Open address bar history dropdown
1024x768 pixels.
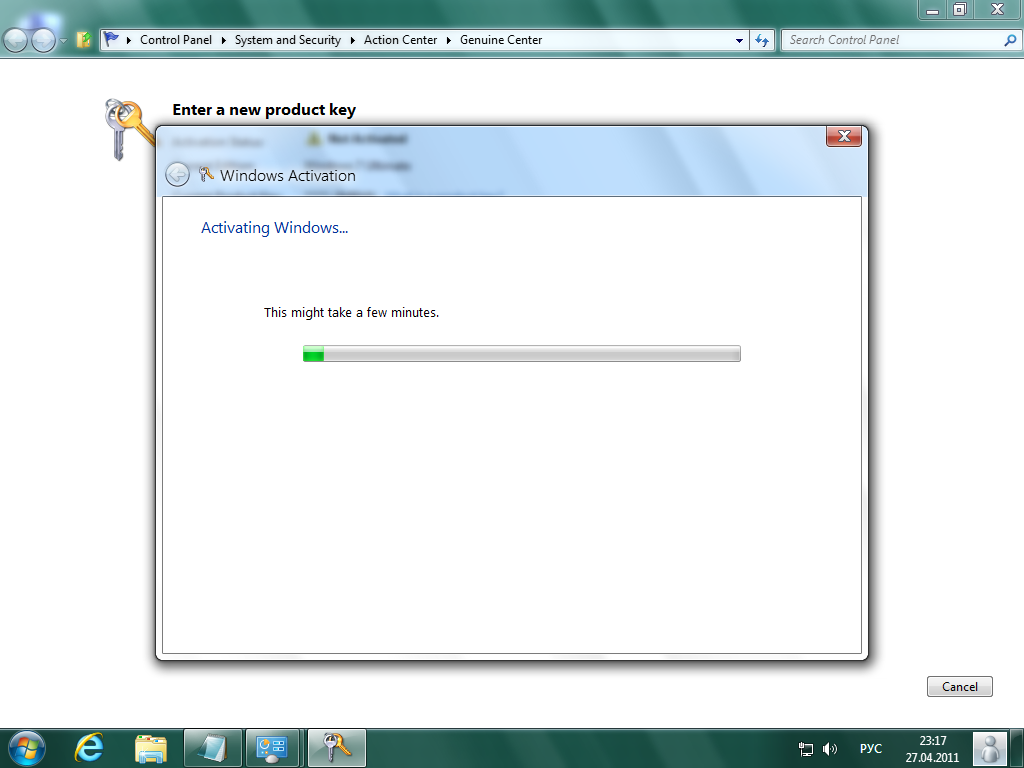click(739, 40)
